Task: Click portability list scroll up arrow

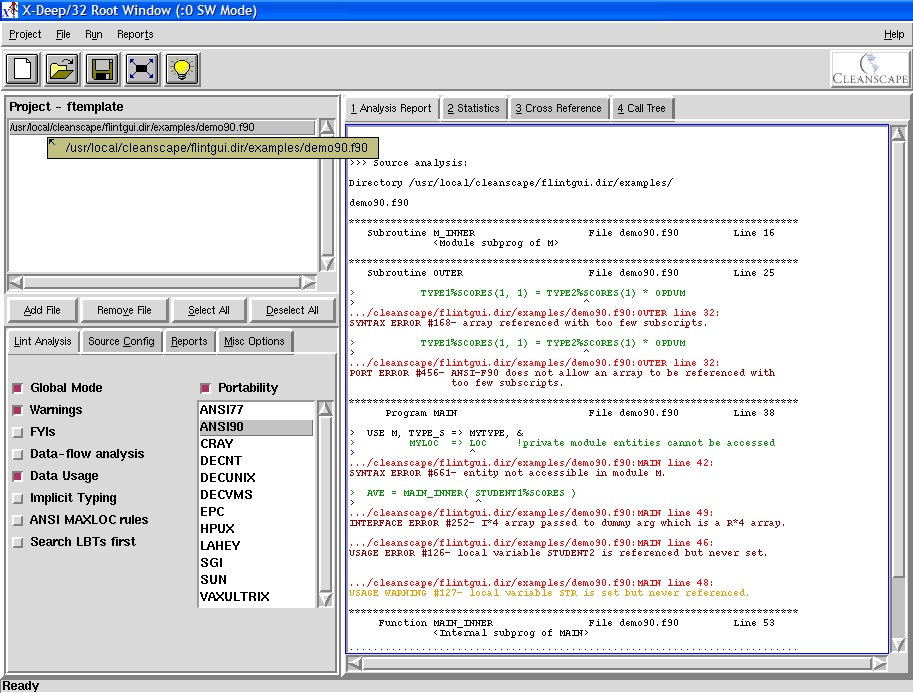Action: 325,408
